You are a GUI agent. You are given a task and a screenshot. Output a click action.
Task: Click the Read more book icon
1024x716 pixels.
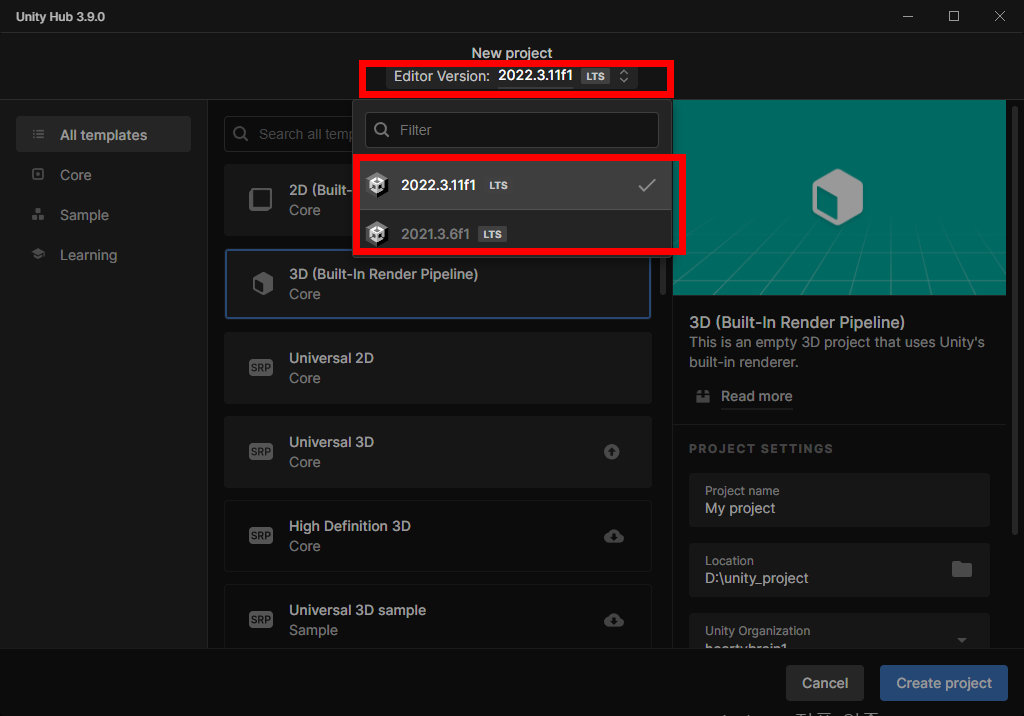point(703,396)
